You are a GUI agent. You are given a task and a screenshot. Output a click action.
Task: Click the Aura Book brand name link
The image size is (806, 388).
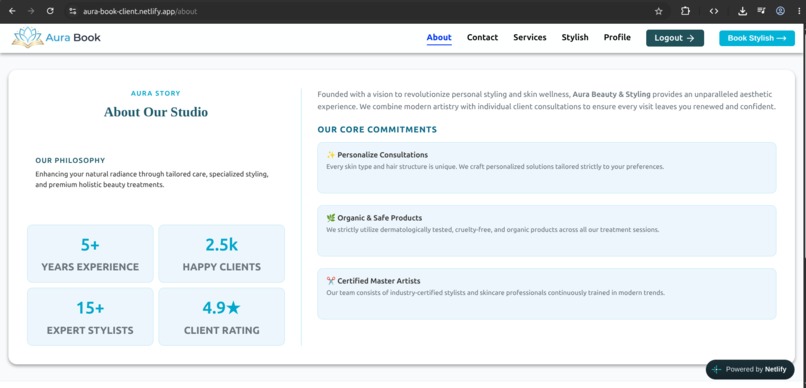point(73,38)
